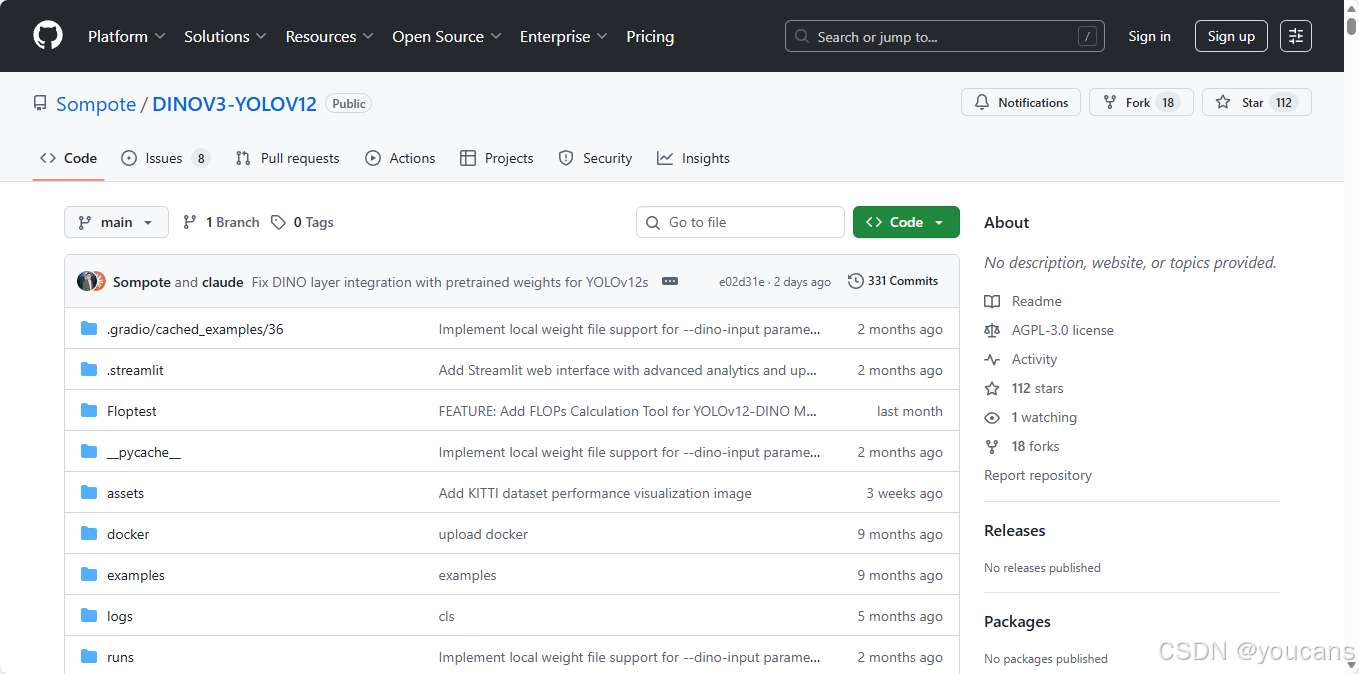Open the Packages heading link
This screenshot has height=674, width=1359.
[1017, 621]
